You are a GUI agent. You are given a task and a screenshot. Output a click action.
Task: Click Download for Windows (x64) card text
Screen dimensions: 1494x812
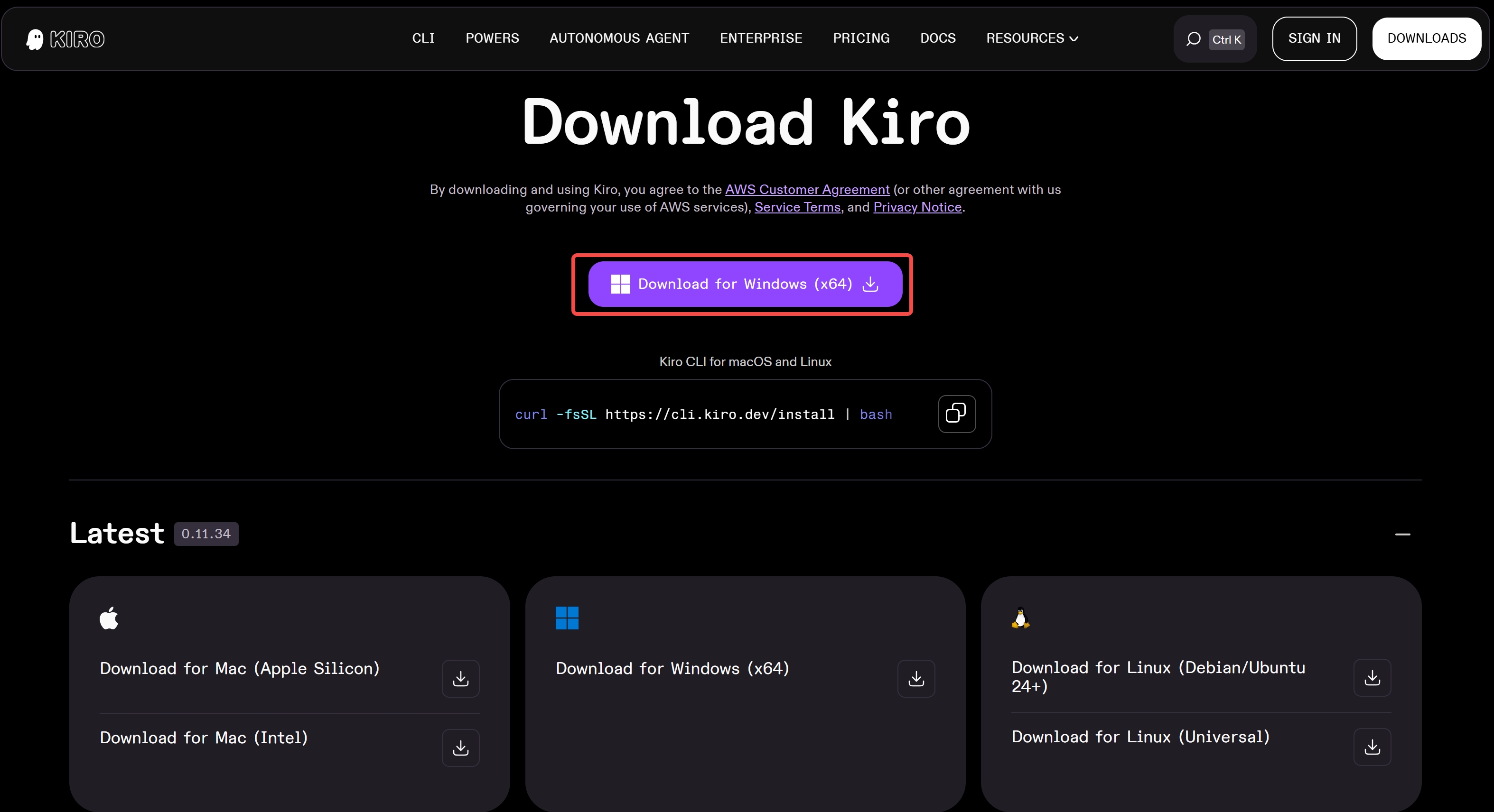coord(672,669)
